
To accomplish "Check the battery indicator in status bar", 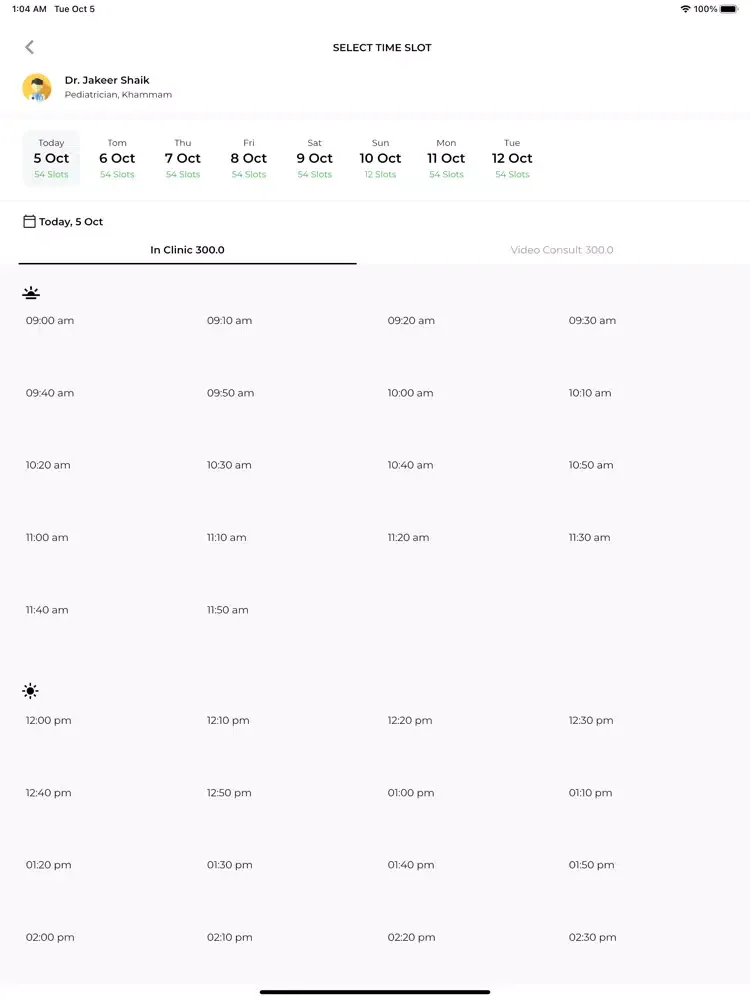I will 729,9.
